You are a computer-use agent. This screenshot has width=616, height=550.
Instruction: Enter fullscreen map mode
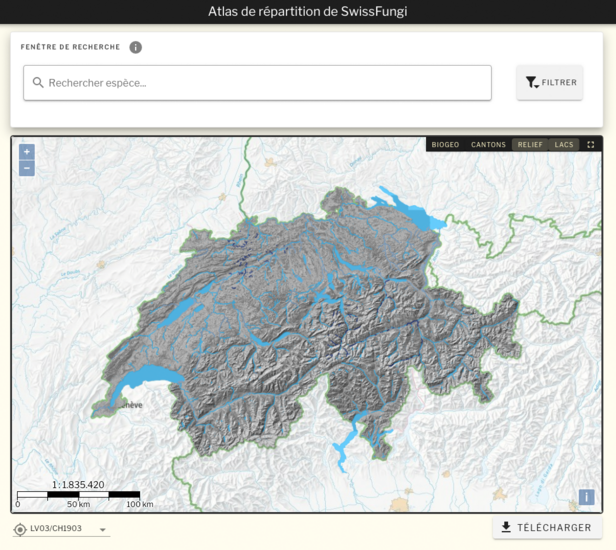point(590,145)
